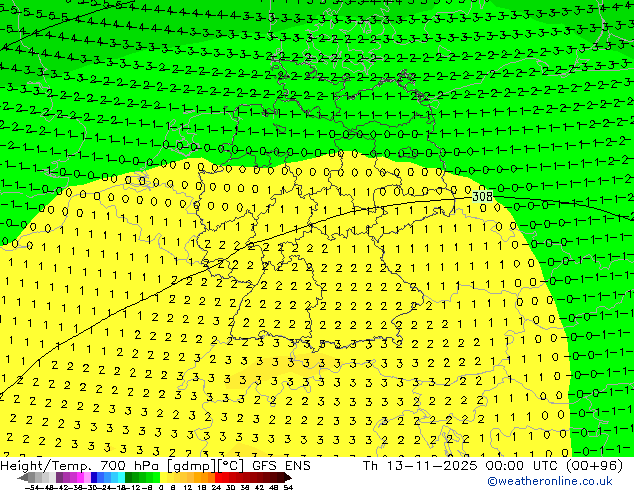This screenshot has width=634, height=490.
Task: Select the Height/Temp. 700 hPa title text
Action: [81, 466]
